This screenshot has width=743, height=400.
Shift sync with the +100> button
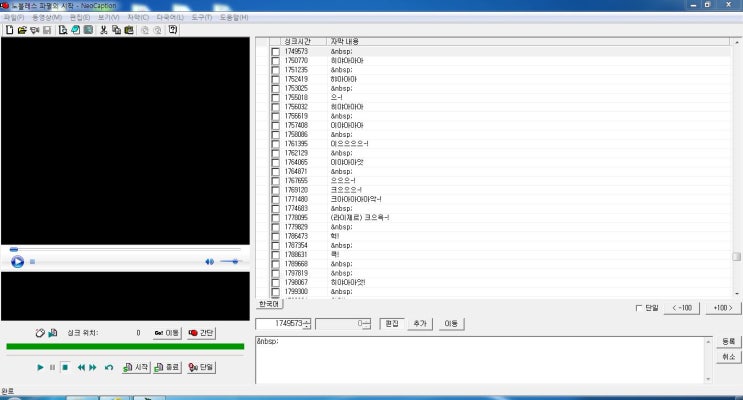[723, 308]
